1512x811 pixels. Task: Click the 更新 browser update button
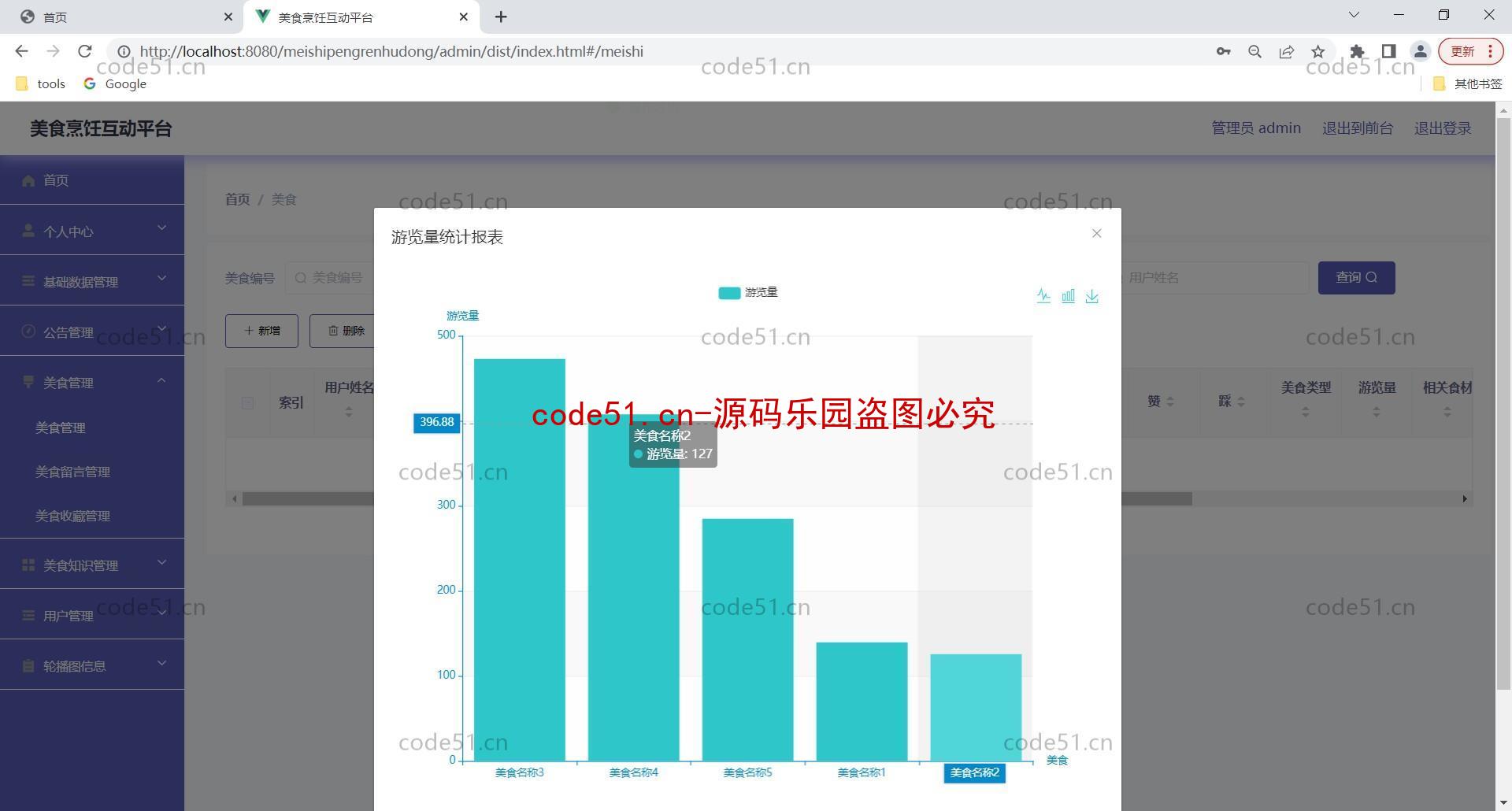pyautogui.click(x=1470, y=51)
